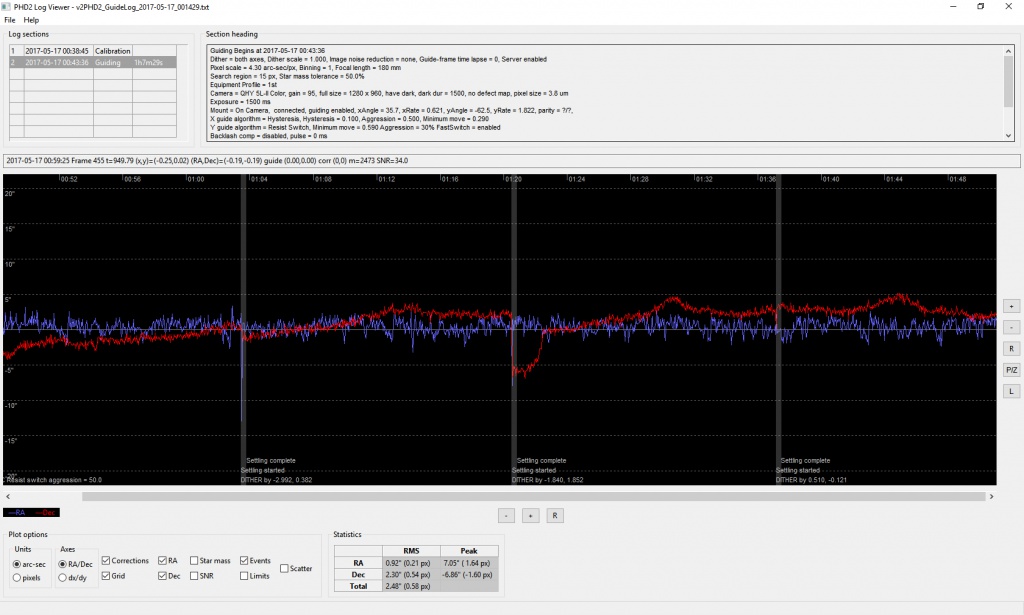Click the red Dec legend swatch
Screen dimensions: 1024x615
(46, 513)
